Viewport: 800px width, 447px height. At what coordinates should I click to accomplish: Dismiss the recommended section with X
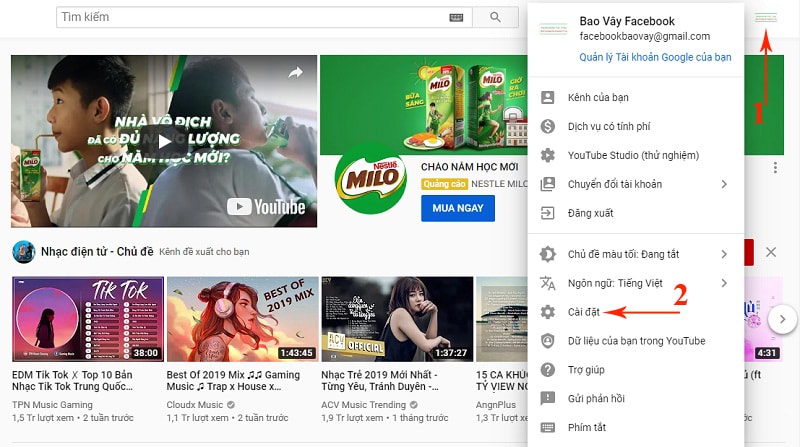pyautogui.click(x=771, y=252)
